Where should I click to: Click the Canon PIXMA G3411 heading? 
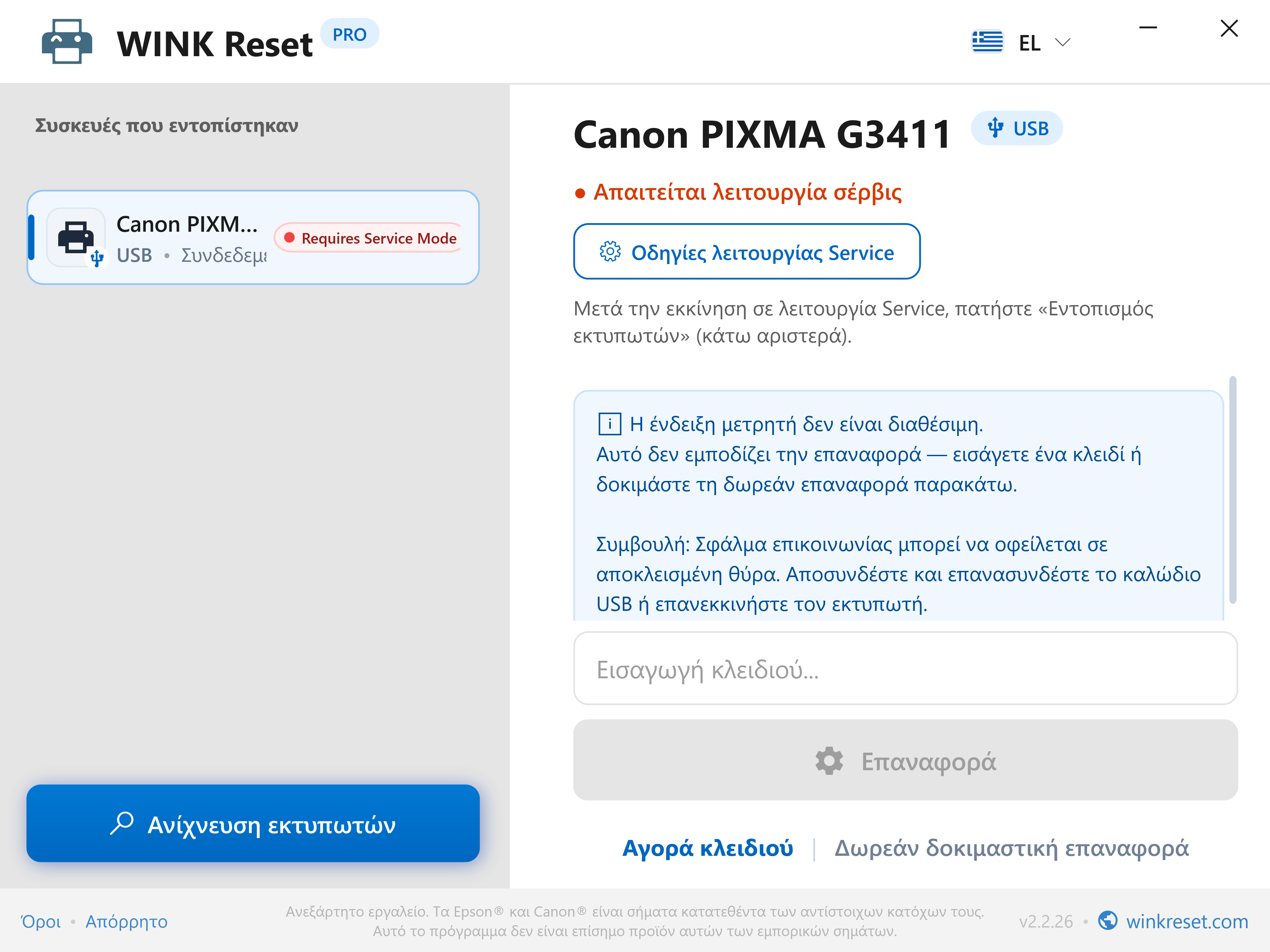761,134
